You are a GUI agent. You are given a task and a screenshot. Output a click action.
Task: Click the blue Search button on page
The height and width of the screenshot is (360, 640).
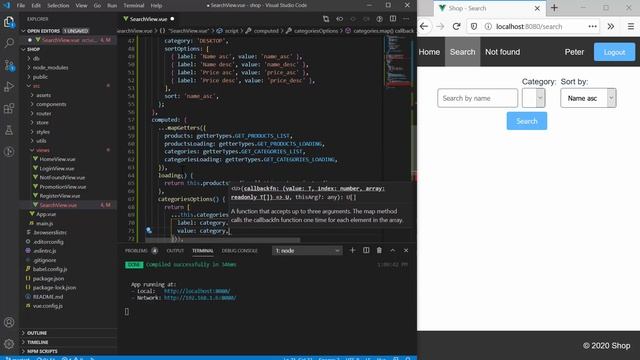pos(527,121)
